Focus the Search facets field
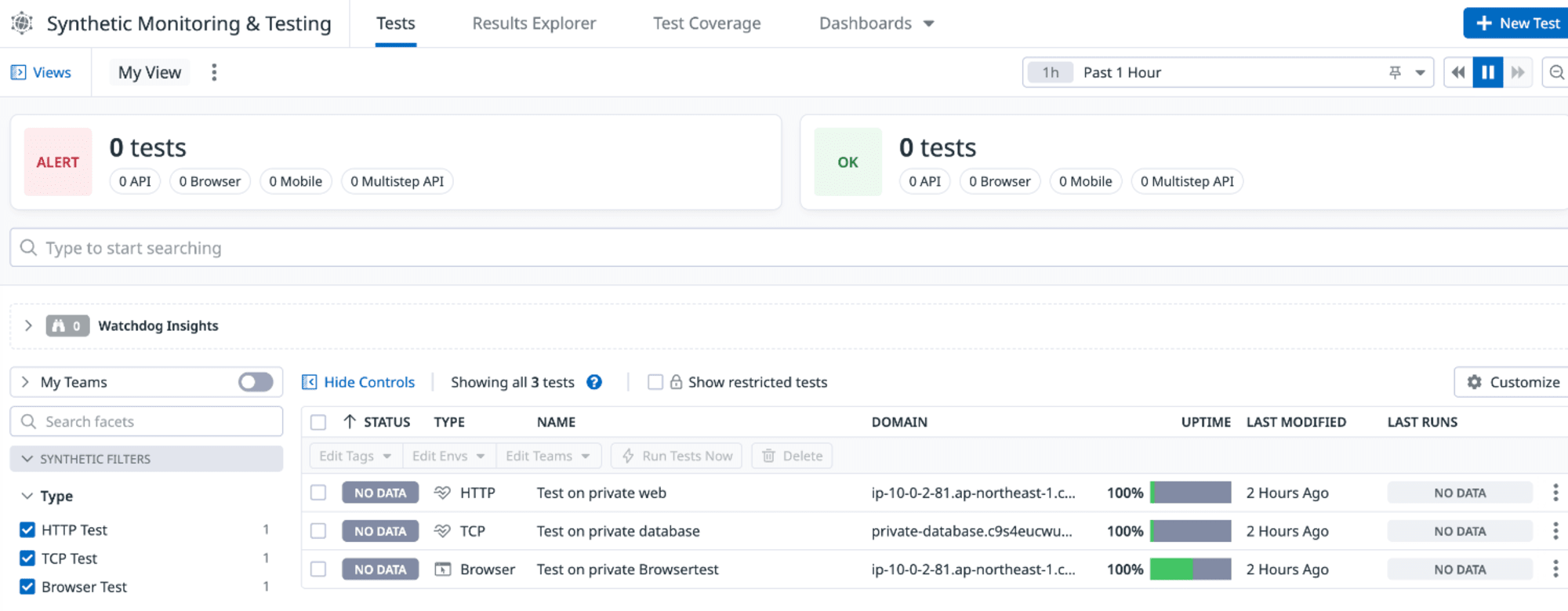The width and height of the screenshot is (1568, 611). [x=147, y=421]
